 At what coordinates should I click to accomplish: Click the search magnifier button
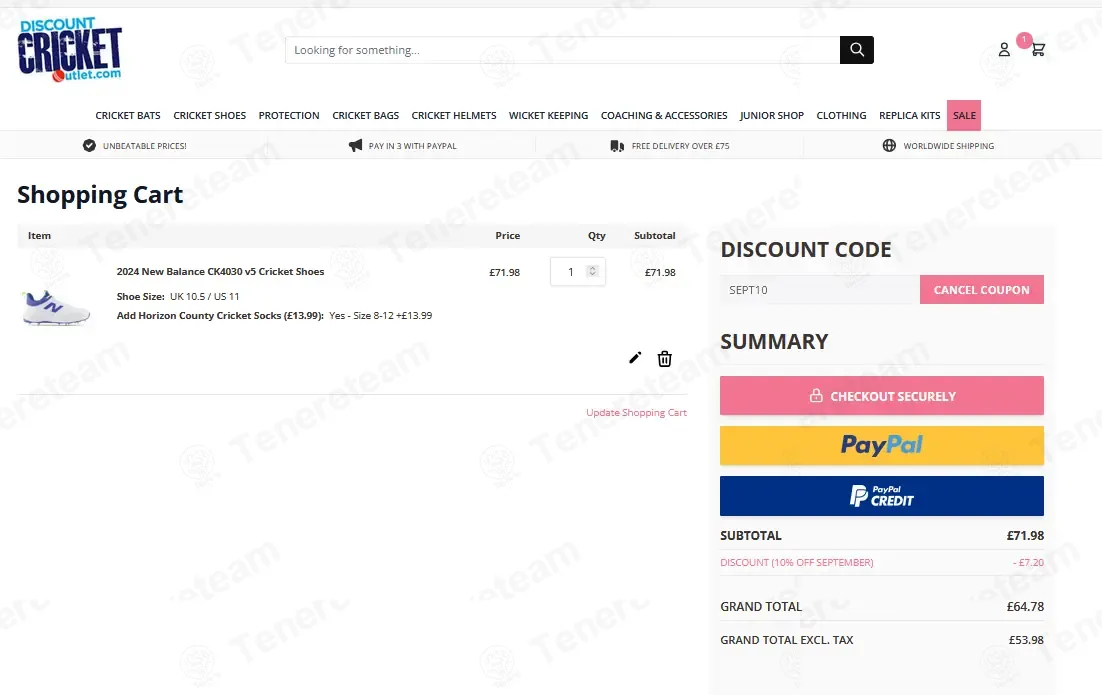tap(857, 50)
